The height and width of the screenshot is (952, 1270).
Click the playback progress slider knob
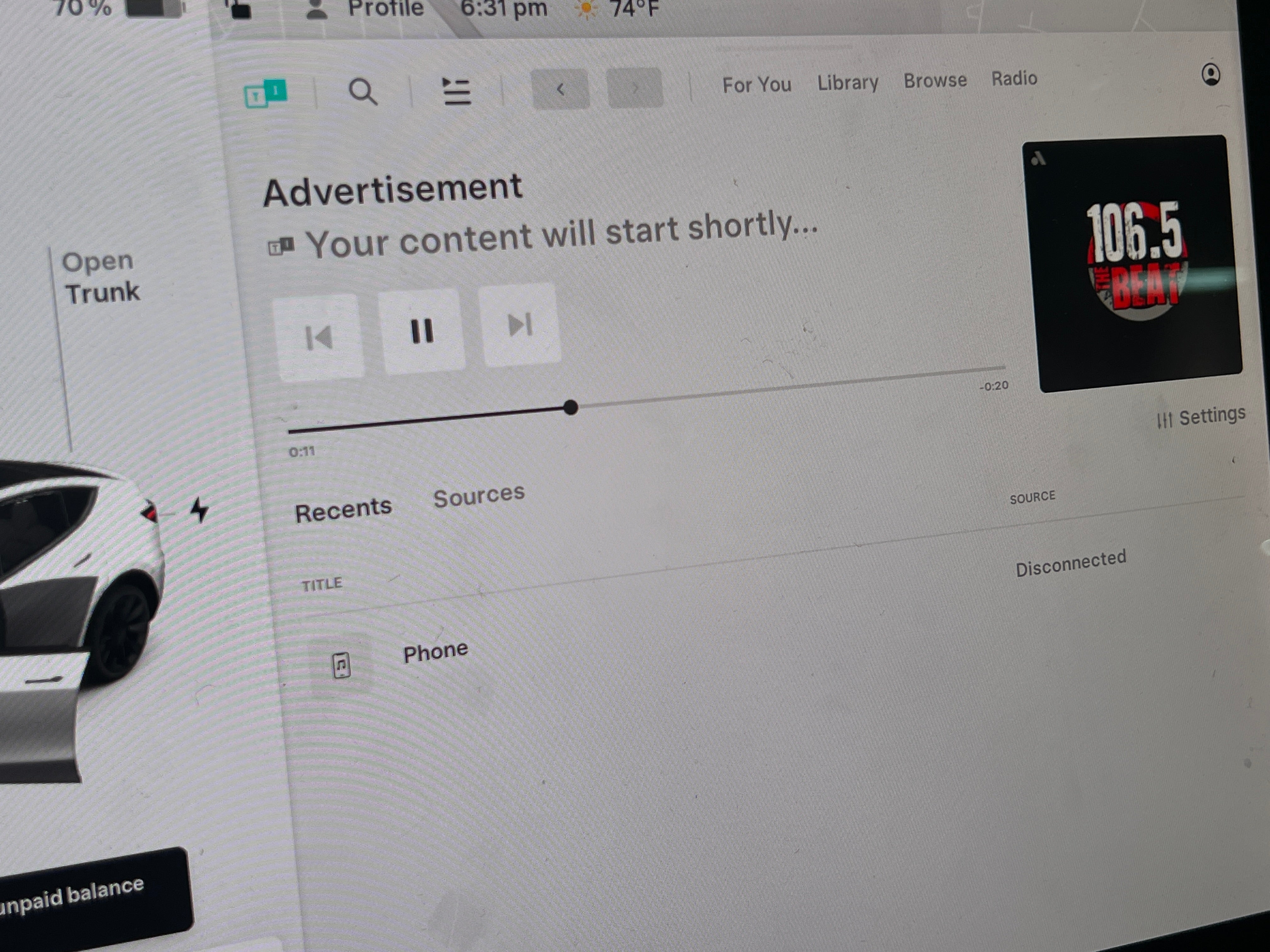coord(570,407)
